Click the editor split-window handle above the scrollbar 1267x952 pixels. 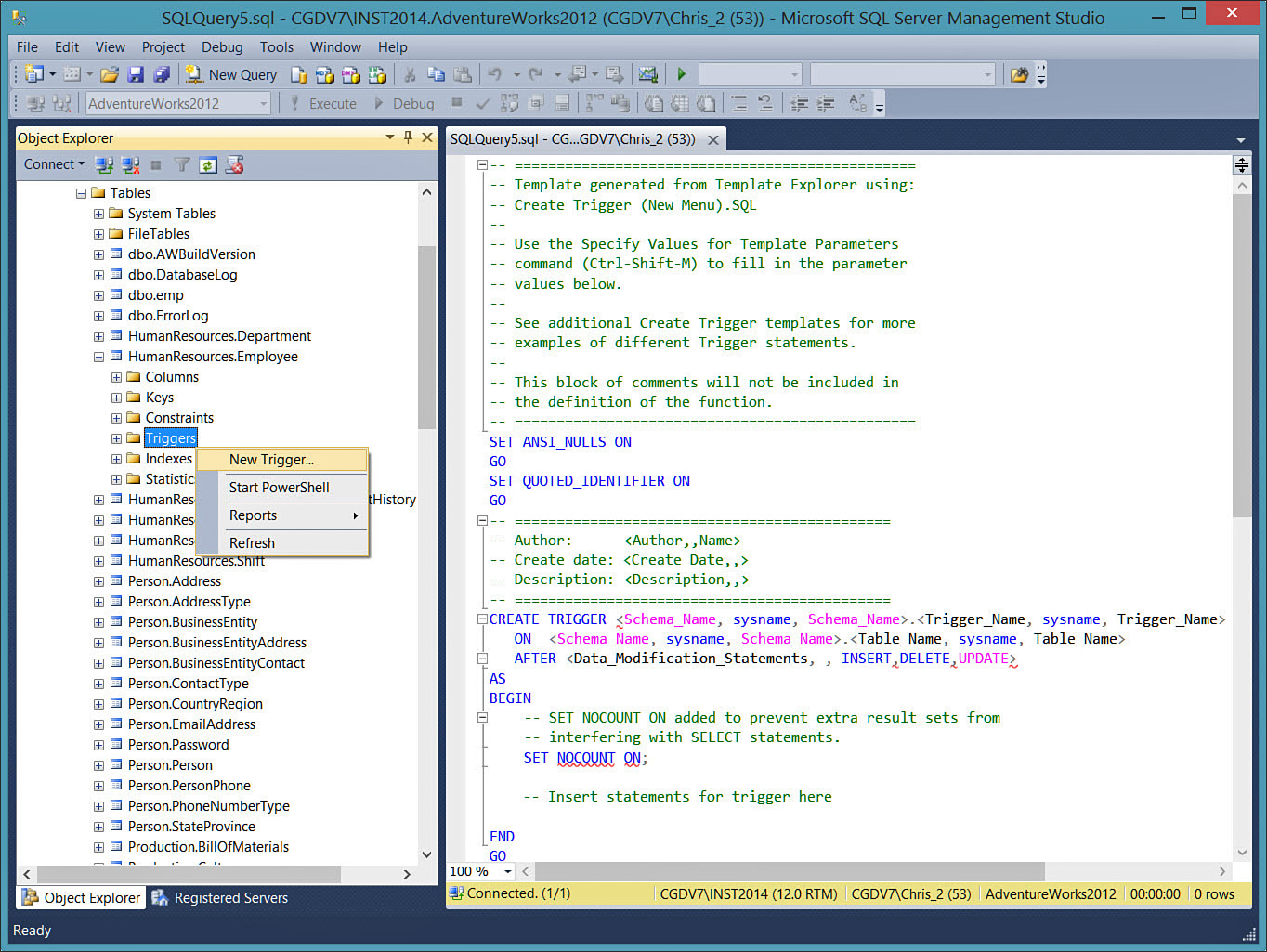(x=1242, y=165)
